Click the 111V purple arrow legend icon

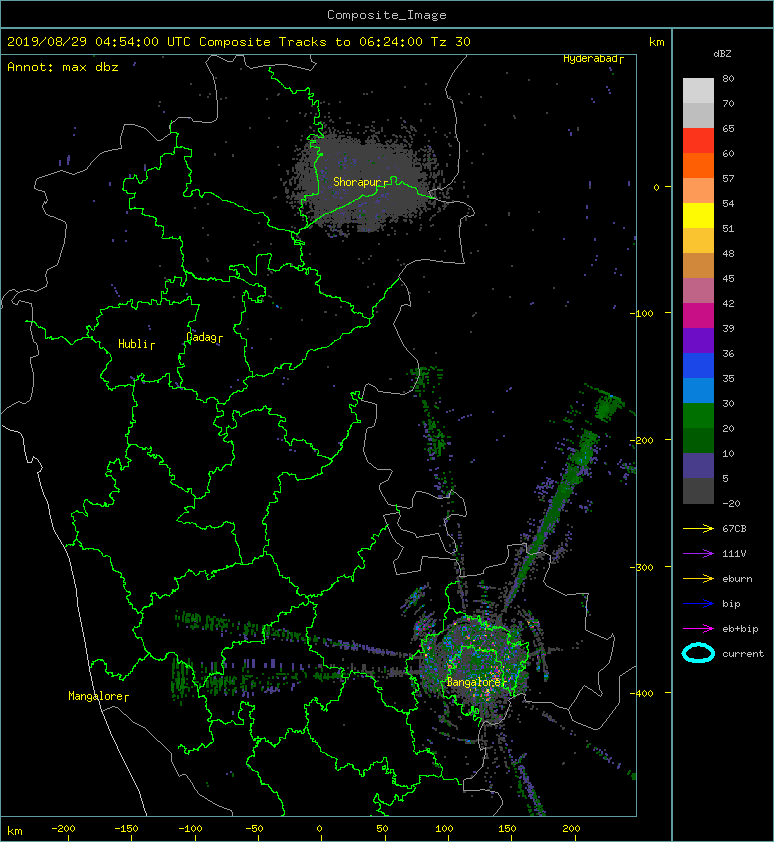click(698, 554)
